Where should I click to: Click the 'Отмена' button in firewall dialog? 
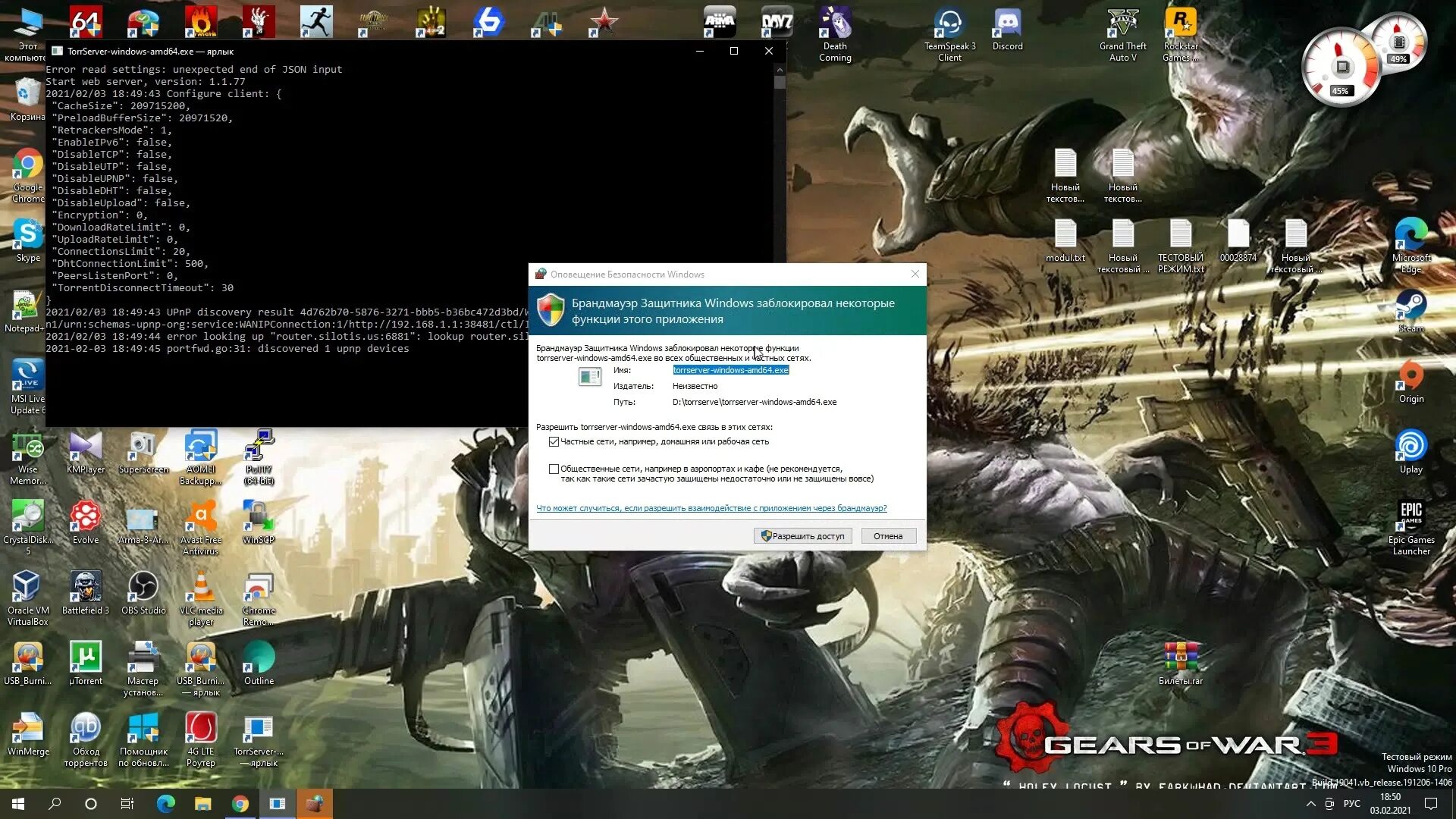pos(888,536)
